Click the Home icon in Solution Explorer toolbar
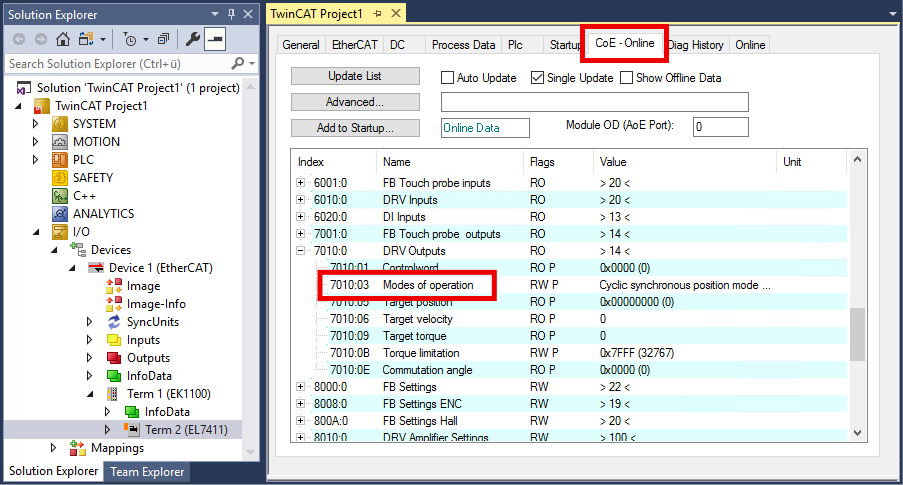 [x=63, y=39]
